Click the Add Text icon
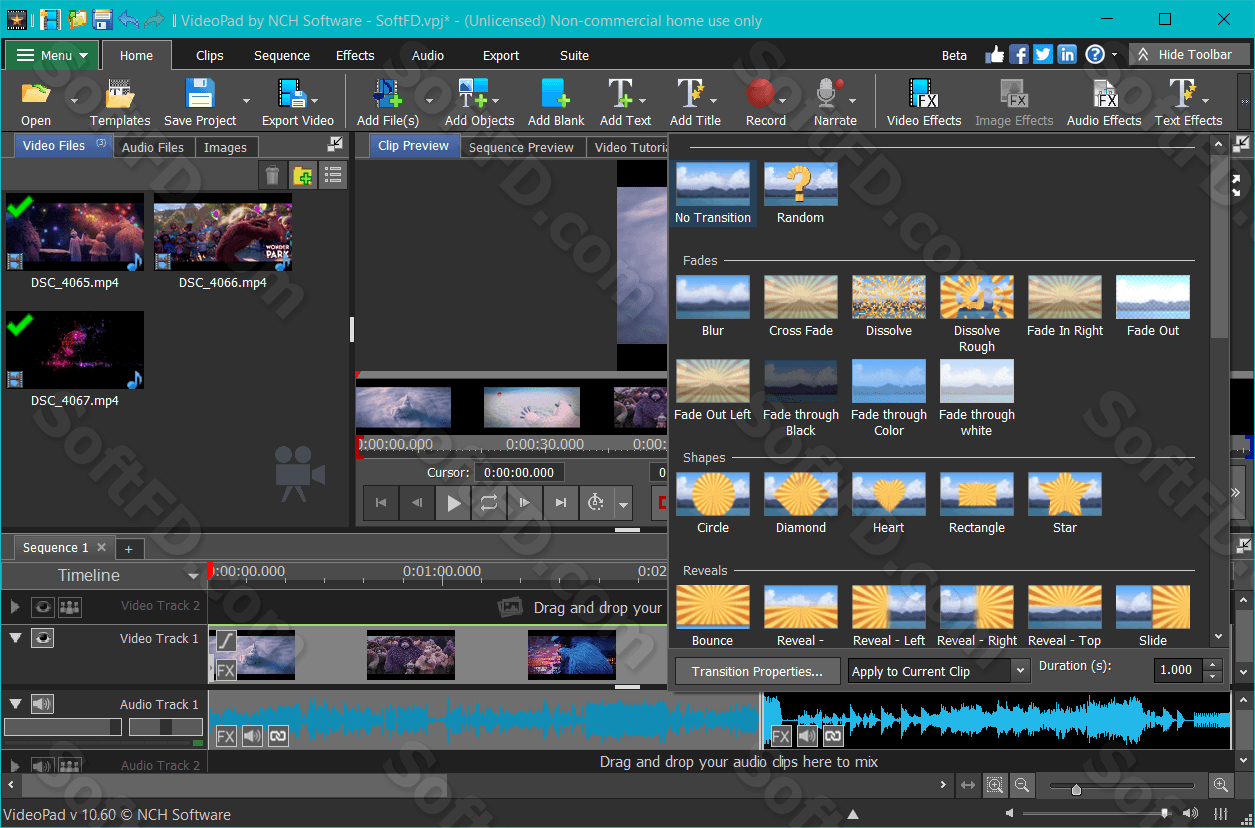Screen dimensions: 1255x828 [620, 94]
